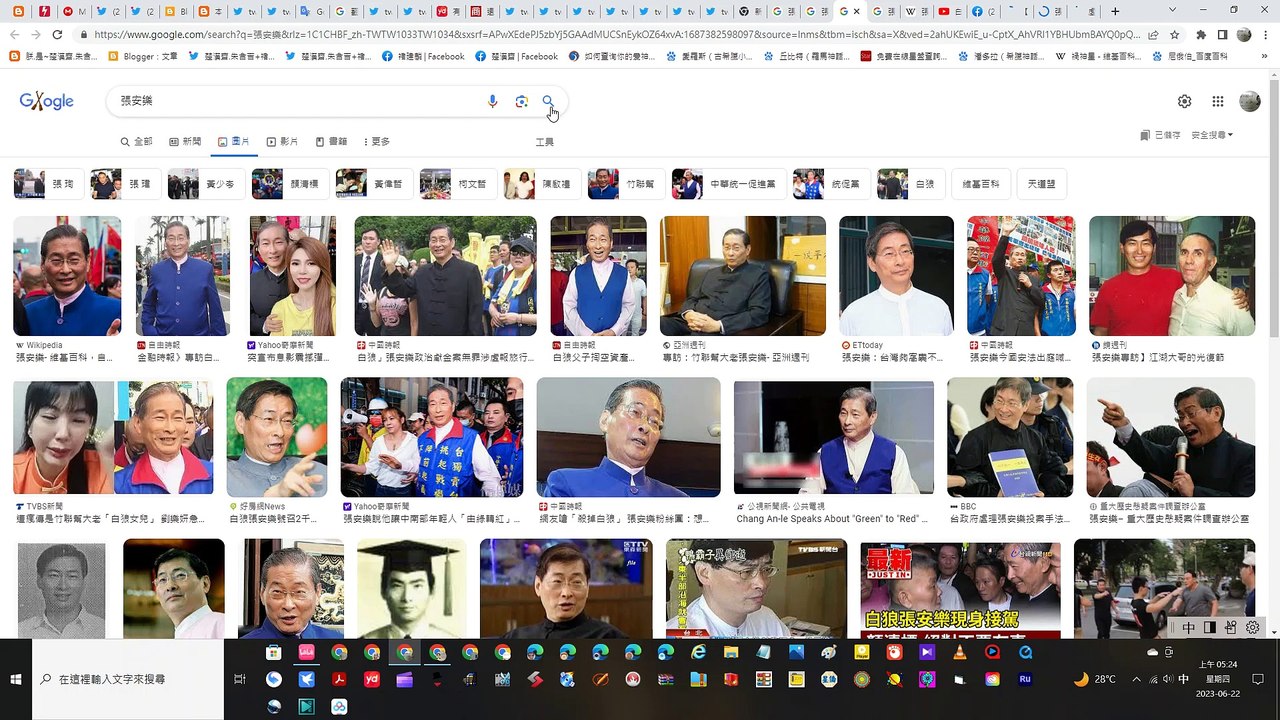Viewport: 1280px width, 720px height.
Task: Click the Google search text box
Action: click(x=300, y=101)
